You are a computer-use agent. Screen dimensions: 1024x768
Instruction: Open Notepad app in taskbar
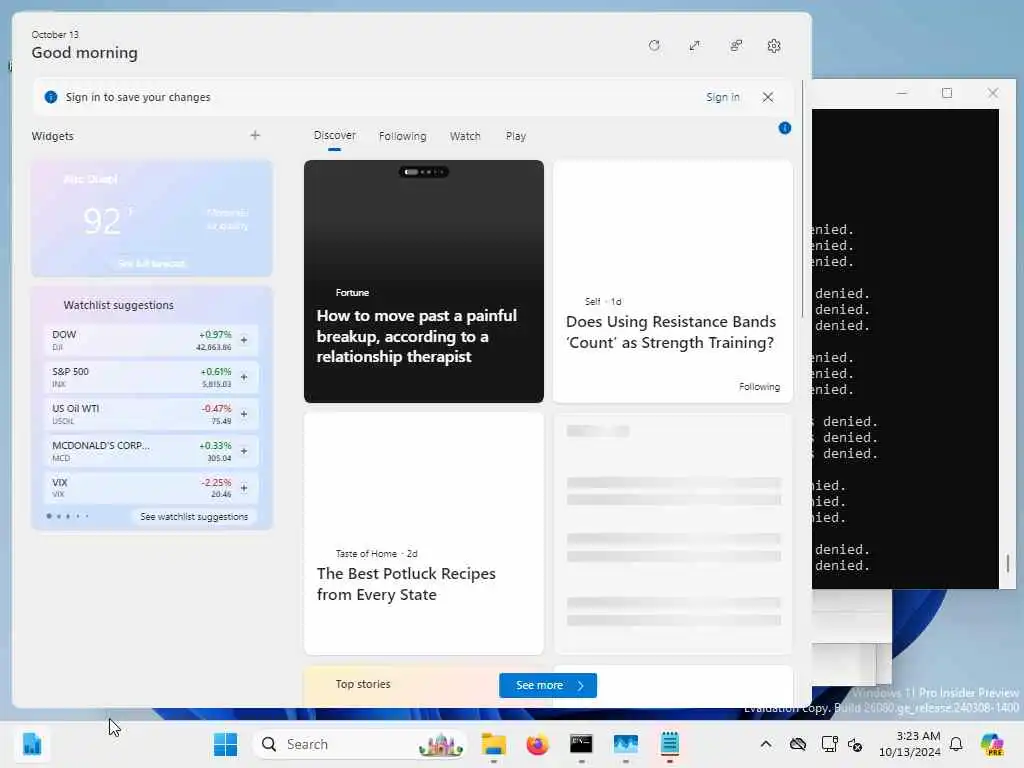point(669,744)
